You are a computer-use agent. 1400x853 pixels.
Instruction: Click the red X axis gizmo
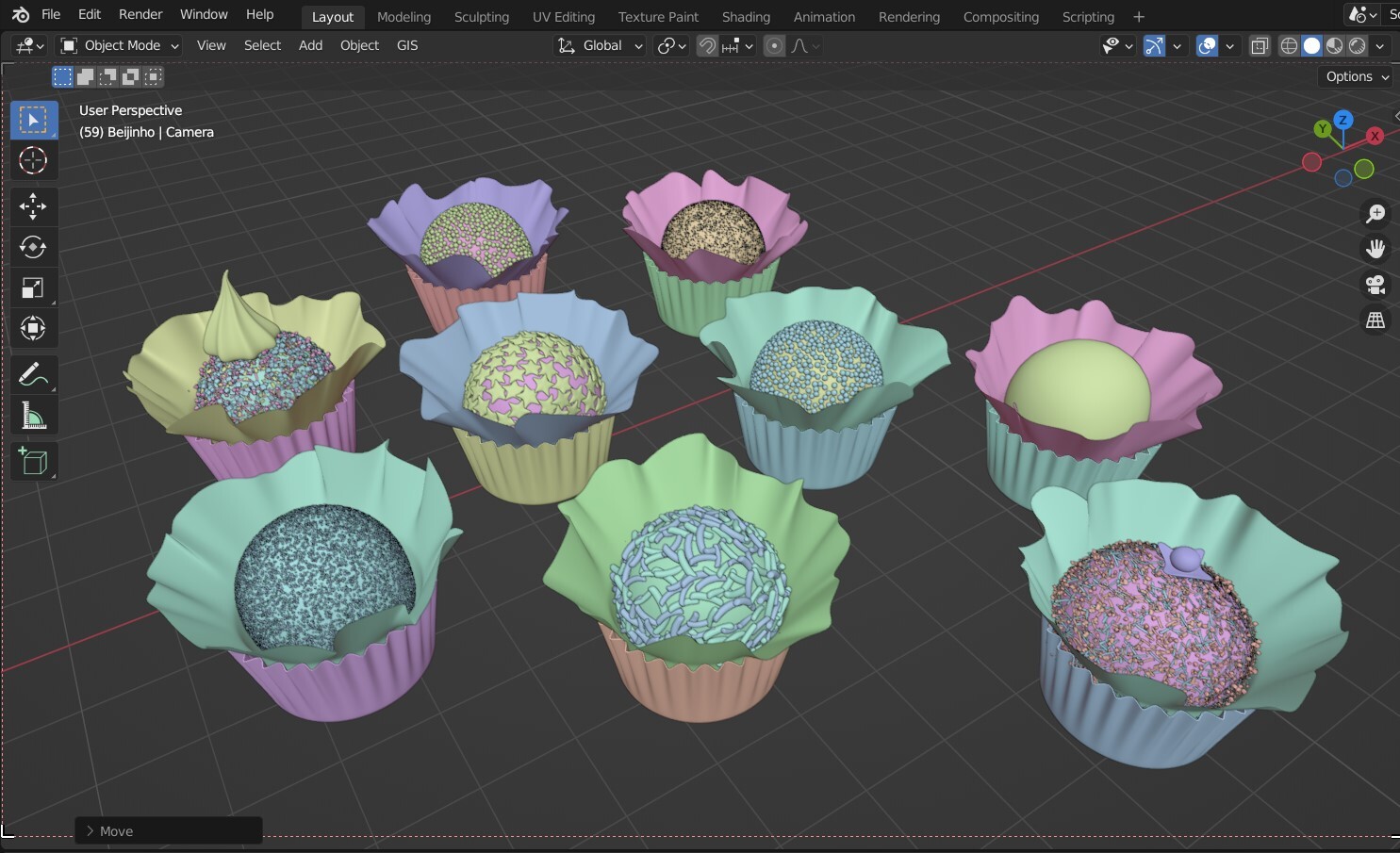pos(1375,136)
